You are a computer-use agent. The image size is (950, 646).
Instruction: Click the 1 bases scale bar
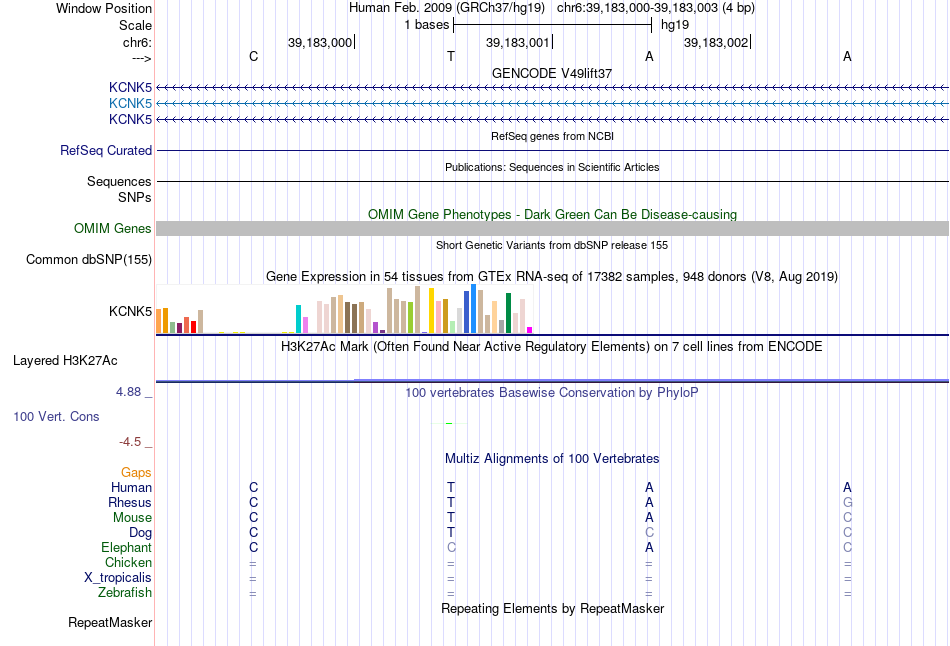pos(552,25)
